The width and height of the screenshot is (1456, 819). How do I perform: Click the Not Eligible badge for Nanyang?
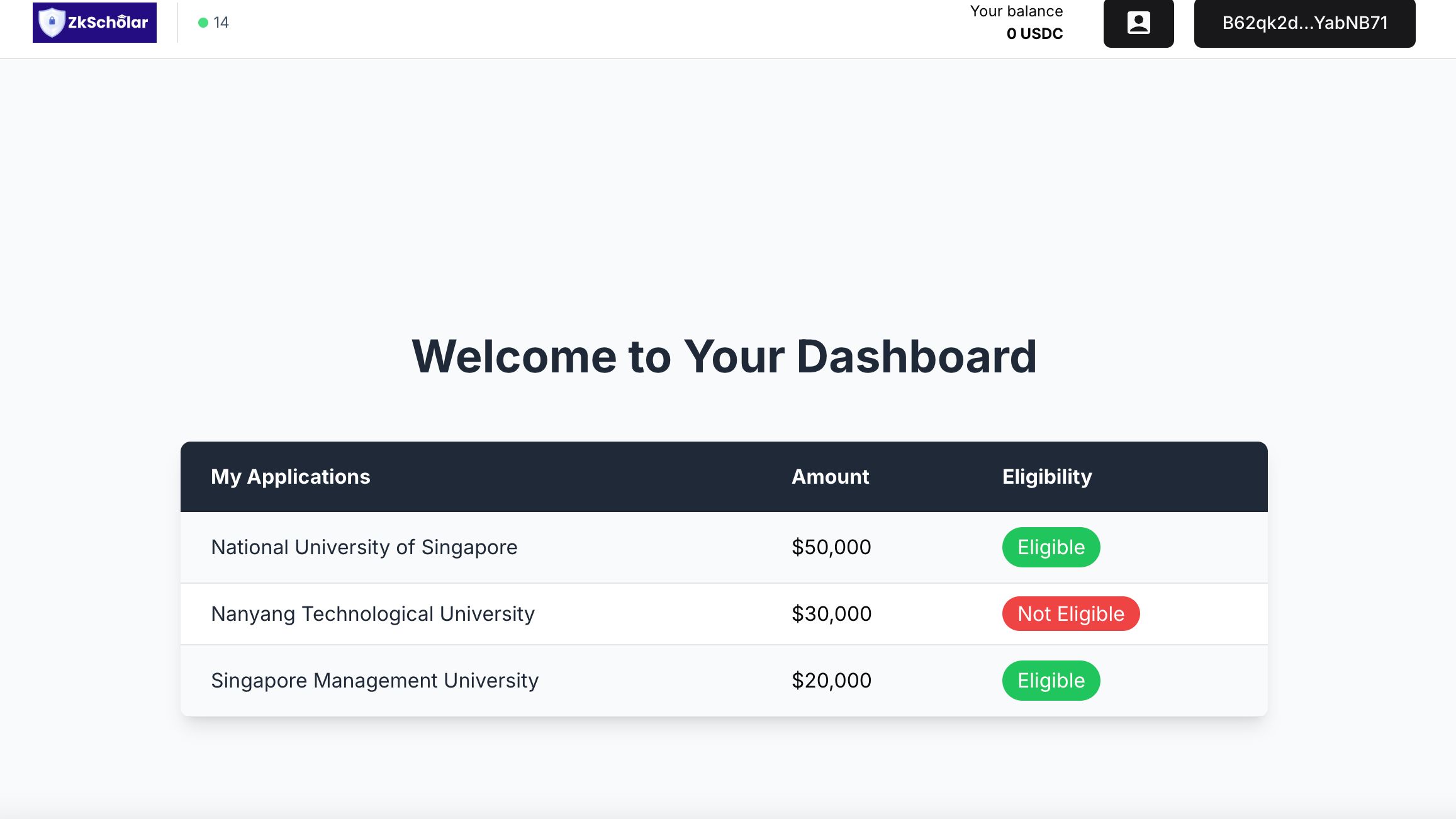pos(1070,614)
